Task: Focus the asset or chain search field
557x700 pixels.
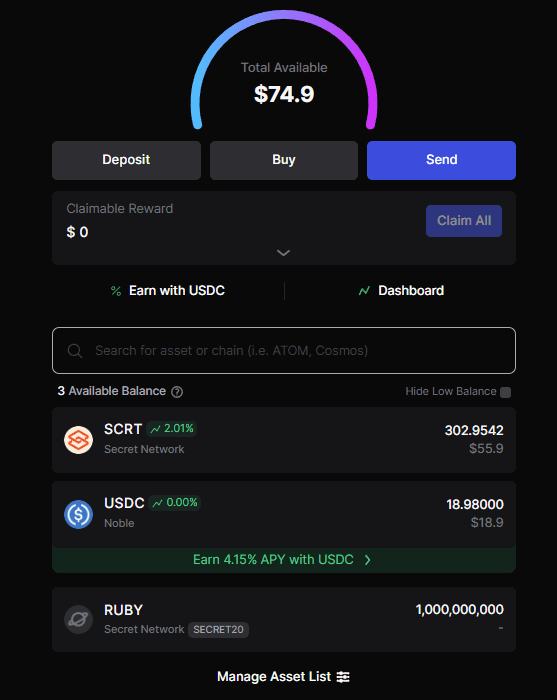Action: 284,350
